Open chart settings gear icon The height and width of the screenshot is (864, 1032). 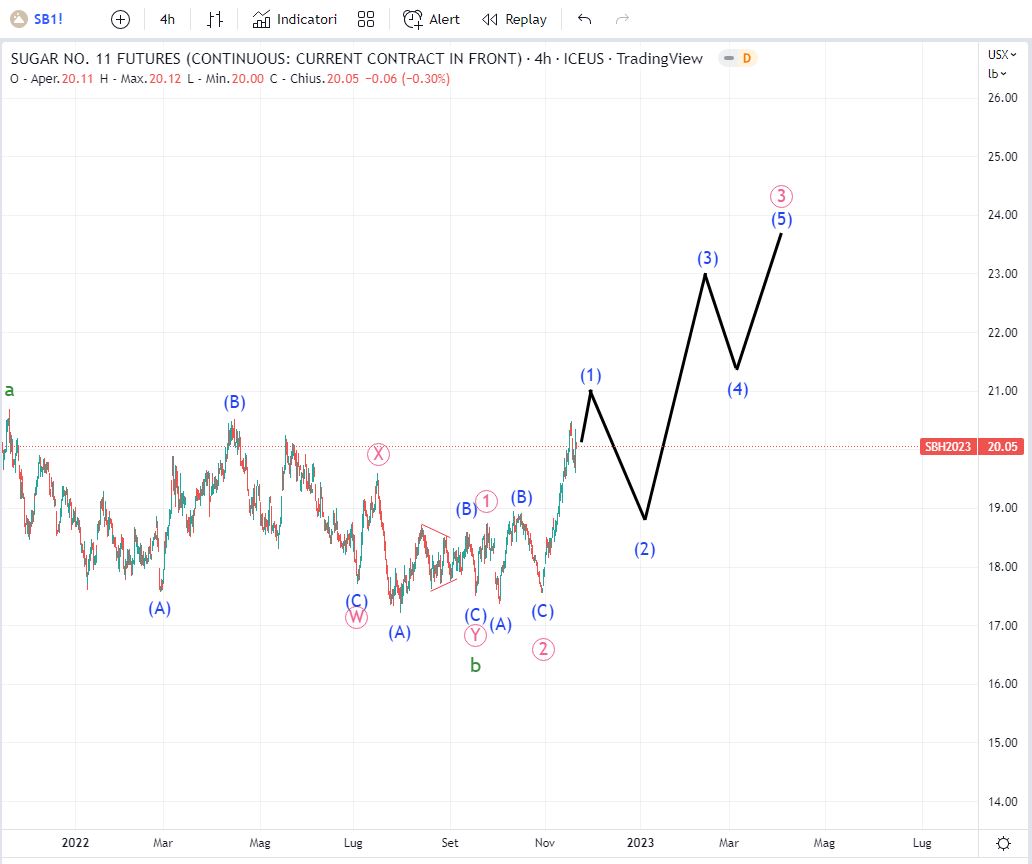[1003, 843]
